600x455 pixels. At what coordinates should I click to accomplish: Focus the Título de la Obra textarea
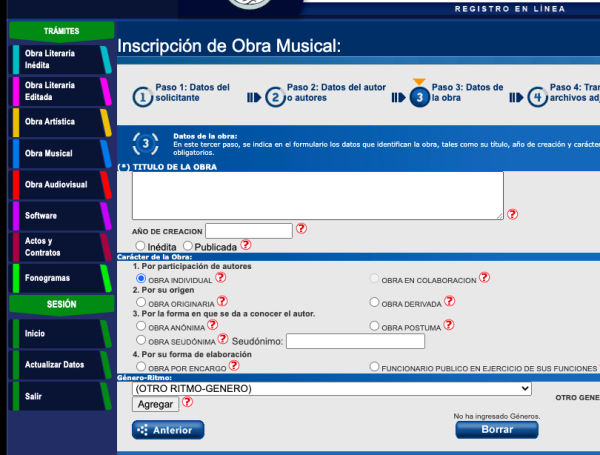click(x=318, y=196)
